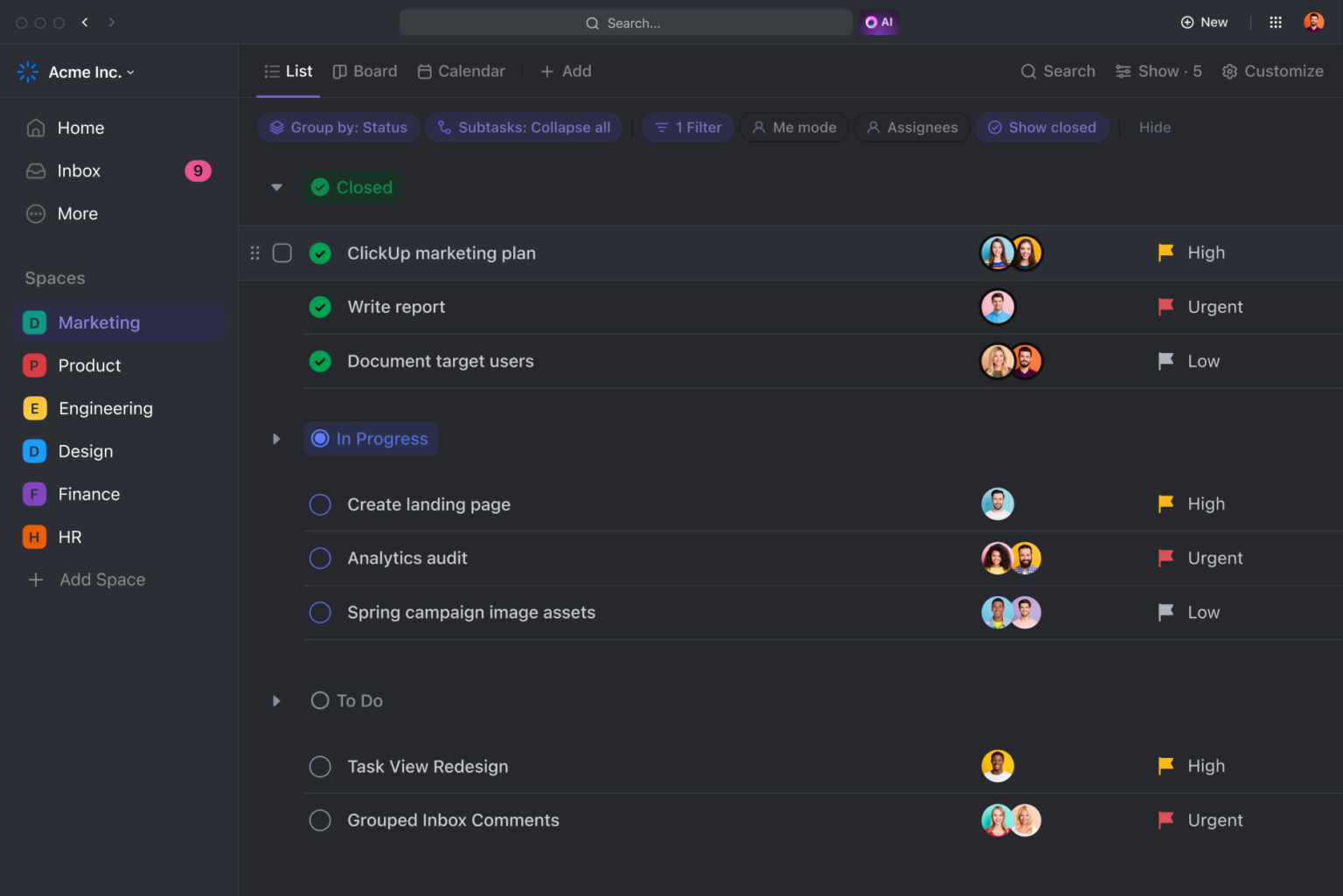Select the Marketing space icon
Screen dimensions: 1343x896
(33, 322)
